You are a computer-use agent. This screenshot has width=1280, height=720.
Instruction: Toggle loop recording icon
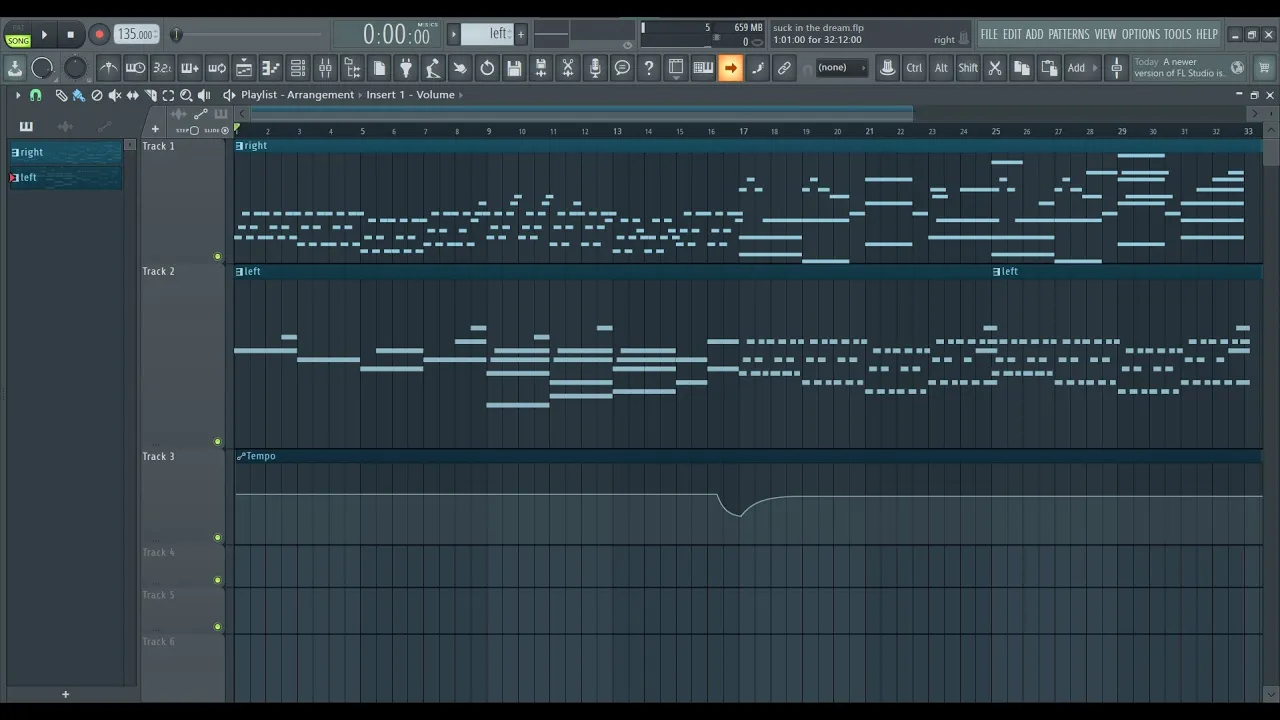[216, 68]
